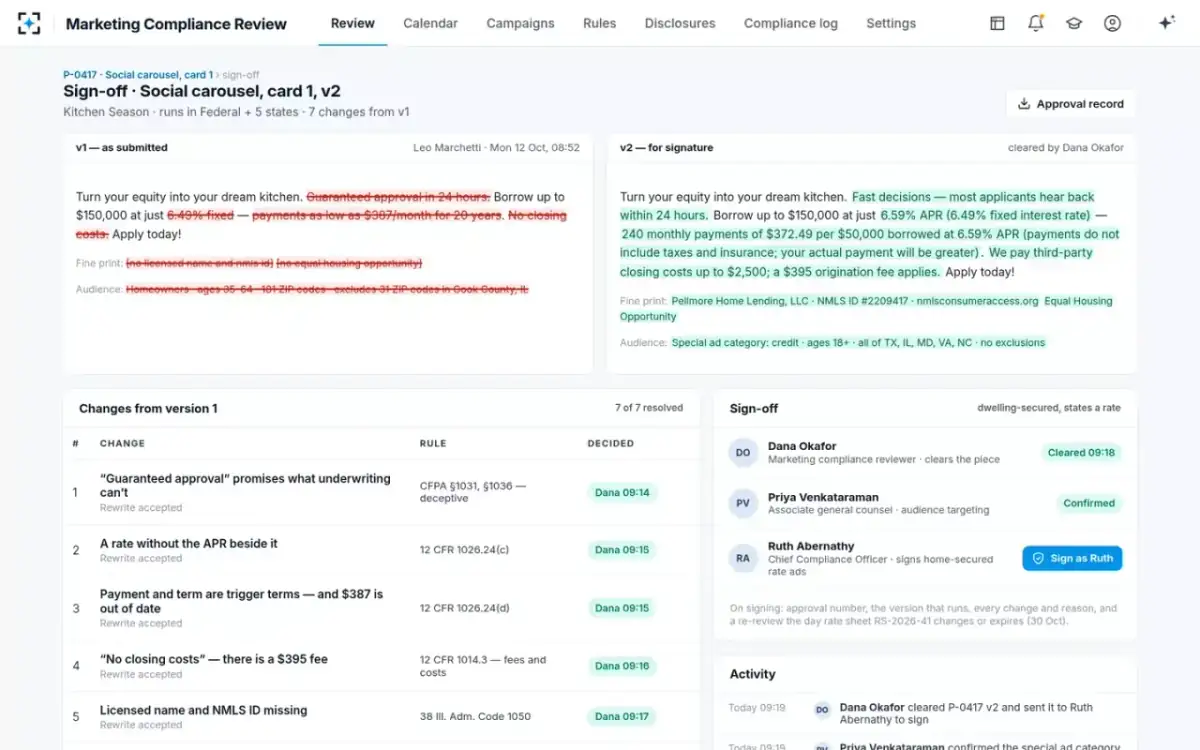Click the struck-through "Guaranteed approval in 24 hours" text
The image size is (1200, 750).
click(x=398, y=197)
